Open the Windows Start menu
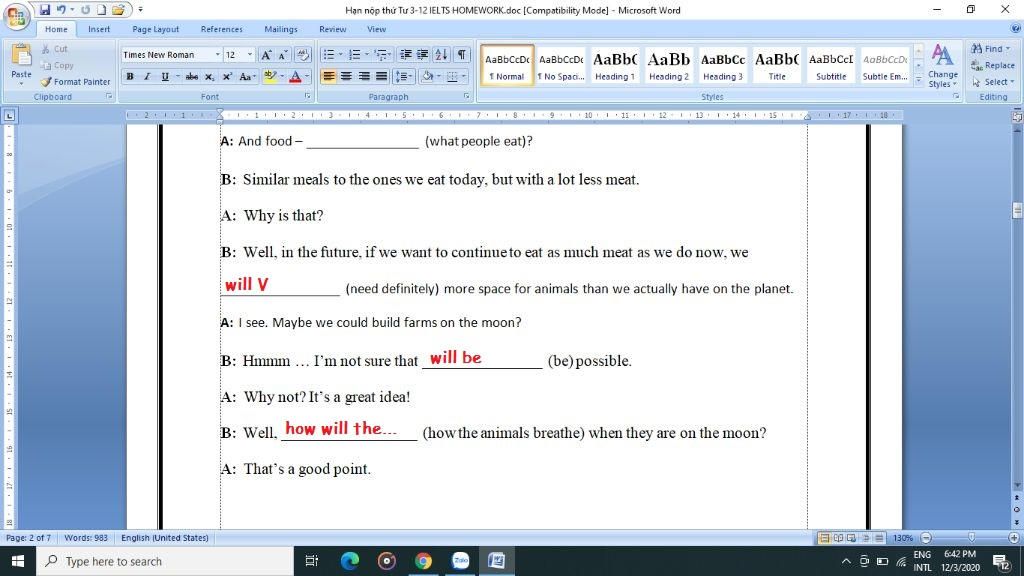Screen dimensions: 1024x576 point(18,561)
